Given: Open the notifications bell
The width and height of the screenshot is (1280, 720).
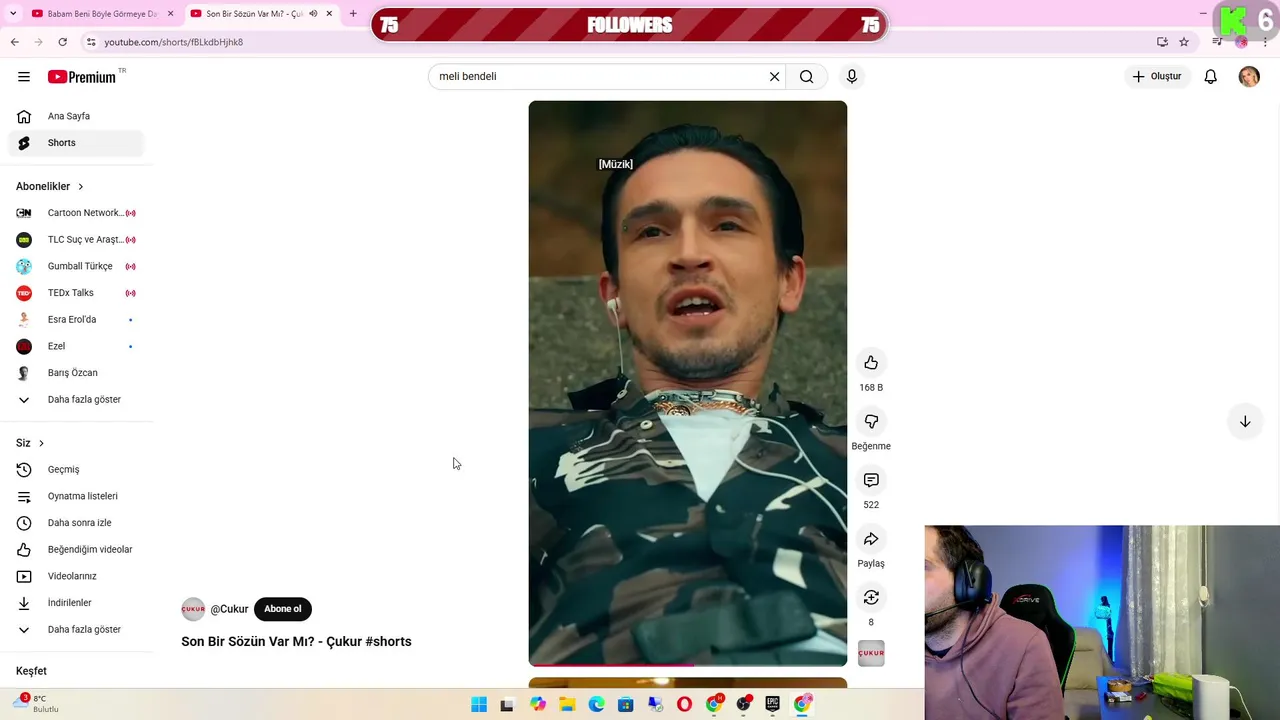Looking at the screenshot, I should [x=1210, y=77].
